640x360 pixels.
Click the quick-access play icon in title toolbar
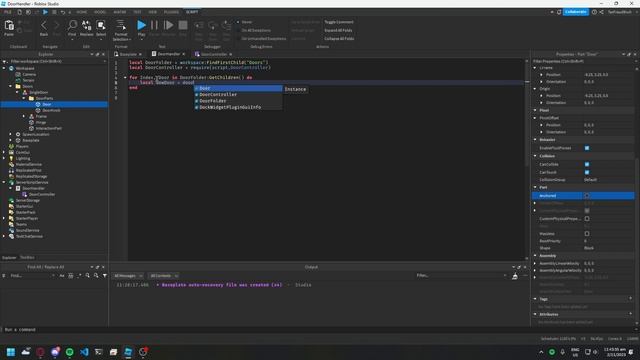(x=45, y=12)
